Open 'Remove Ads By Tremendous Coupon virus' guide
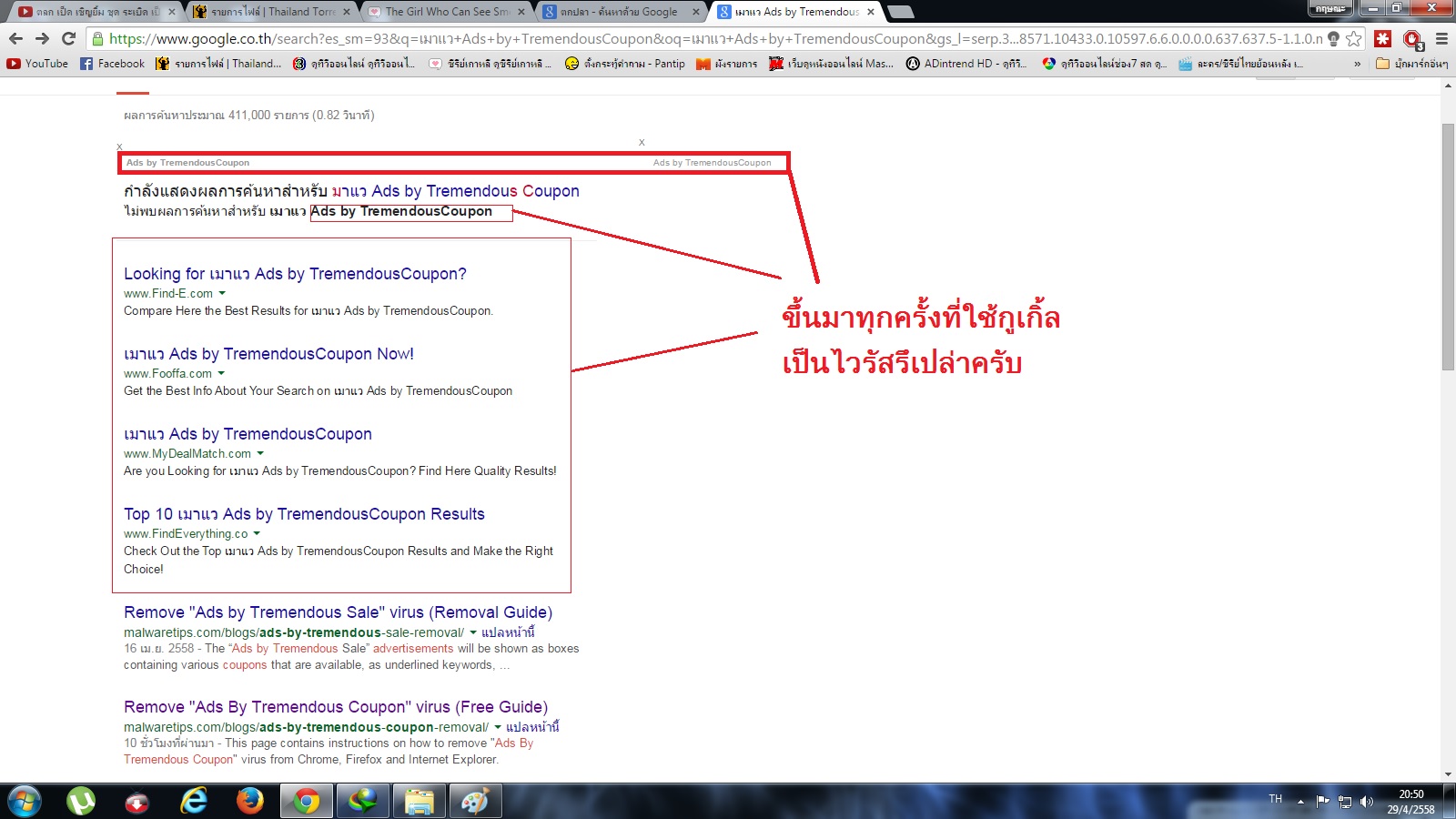The height and width of the screenshot is (819, 1456). point(336,707)
